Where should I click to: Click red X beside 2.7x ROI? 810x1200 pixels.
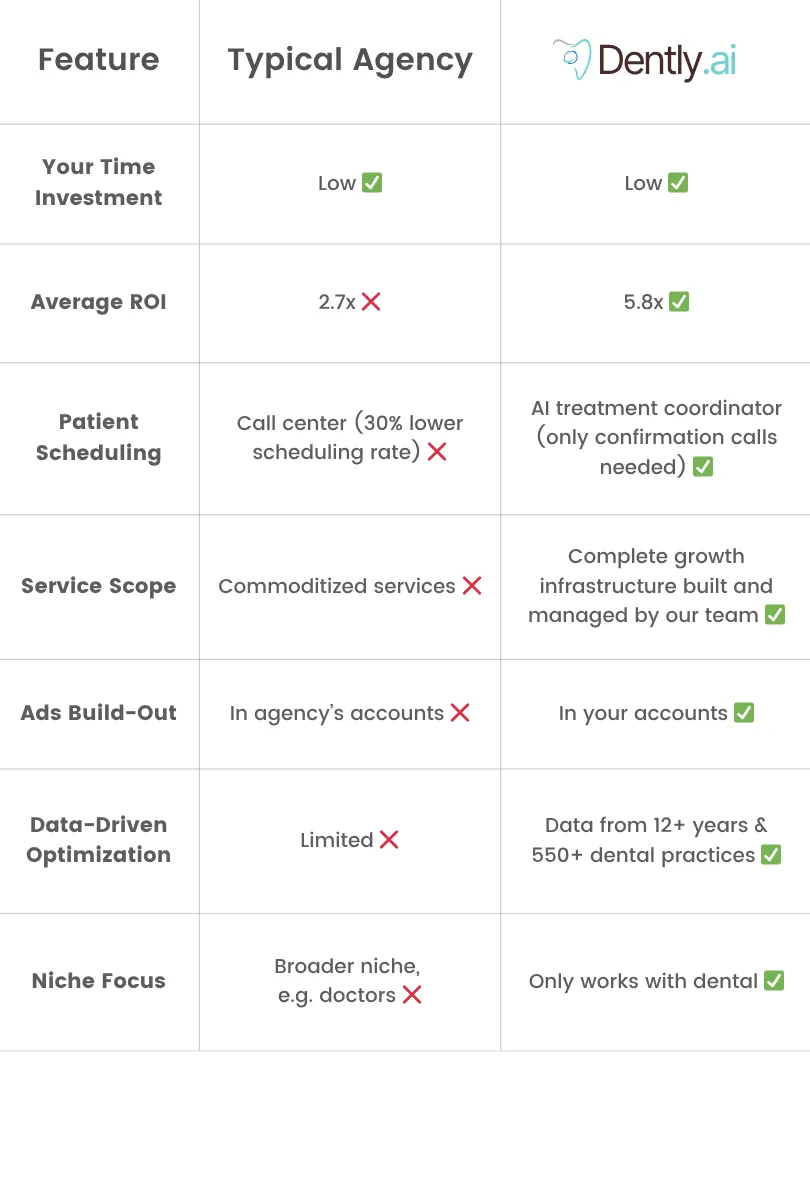pyautogui.click(x=371, y=301)
